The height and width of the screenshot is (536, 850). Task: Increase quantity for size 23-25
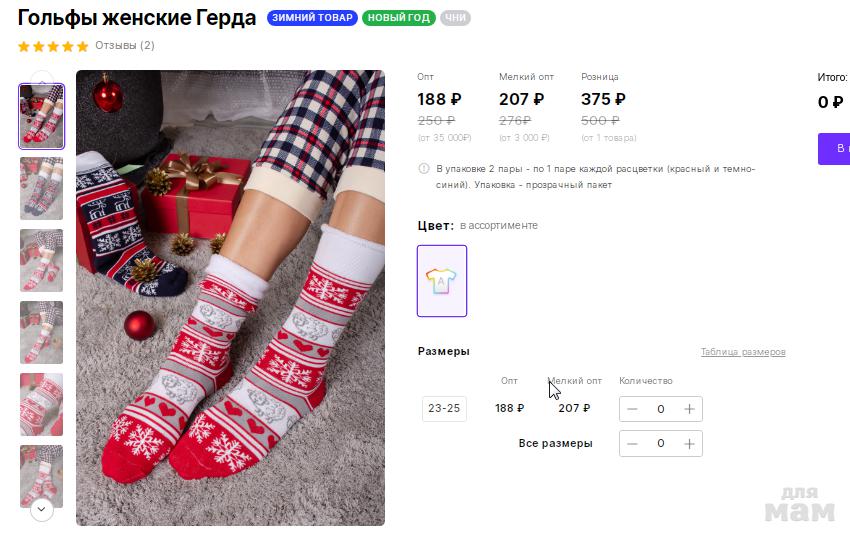(689, 409)
